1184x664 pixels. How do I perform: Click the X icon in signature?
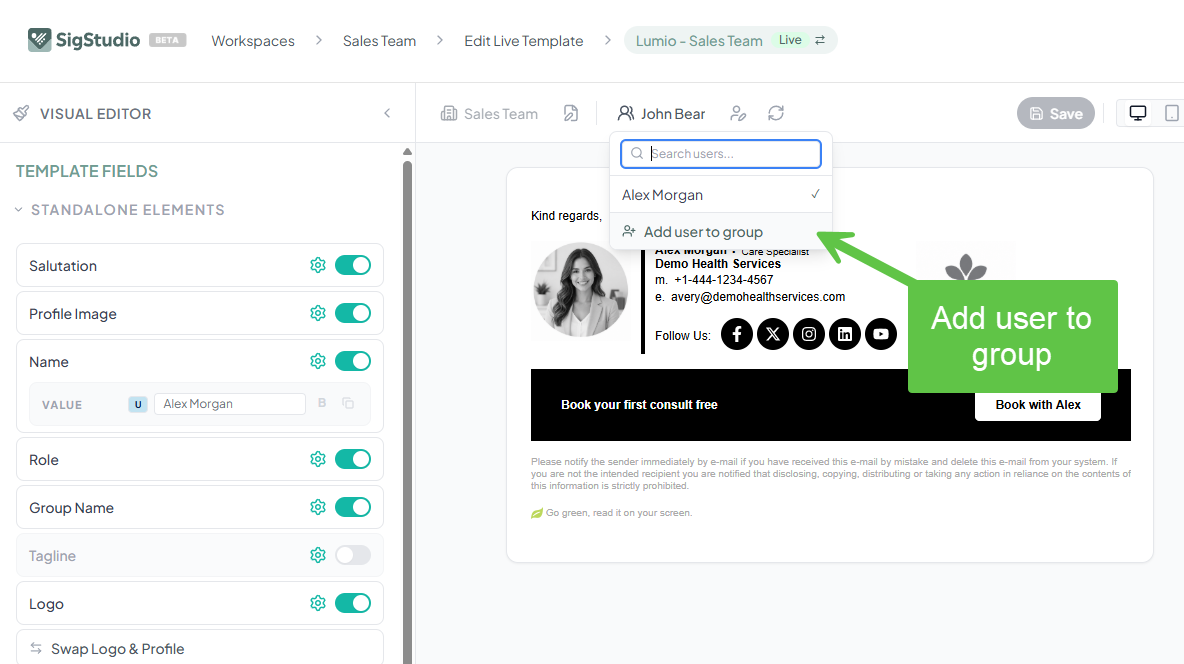(x=772, y=334)
